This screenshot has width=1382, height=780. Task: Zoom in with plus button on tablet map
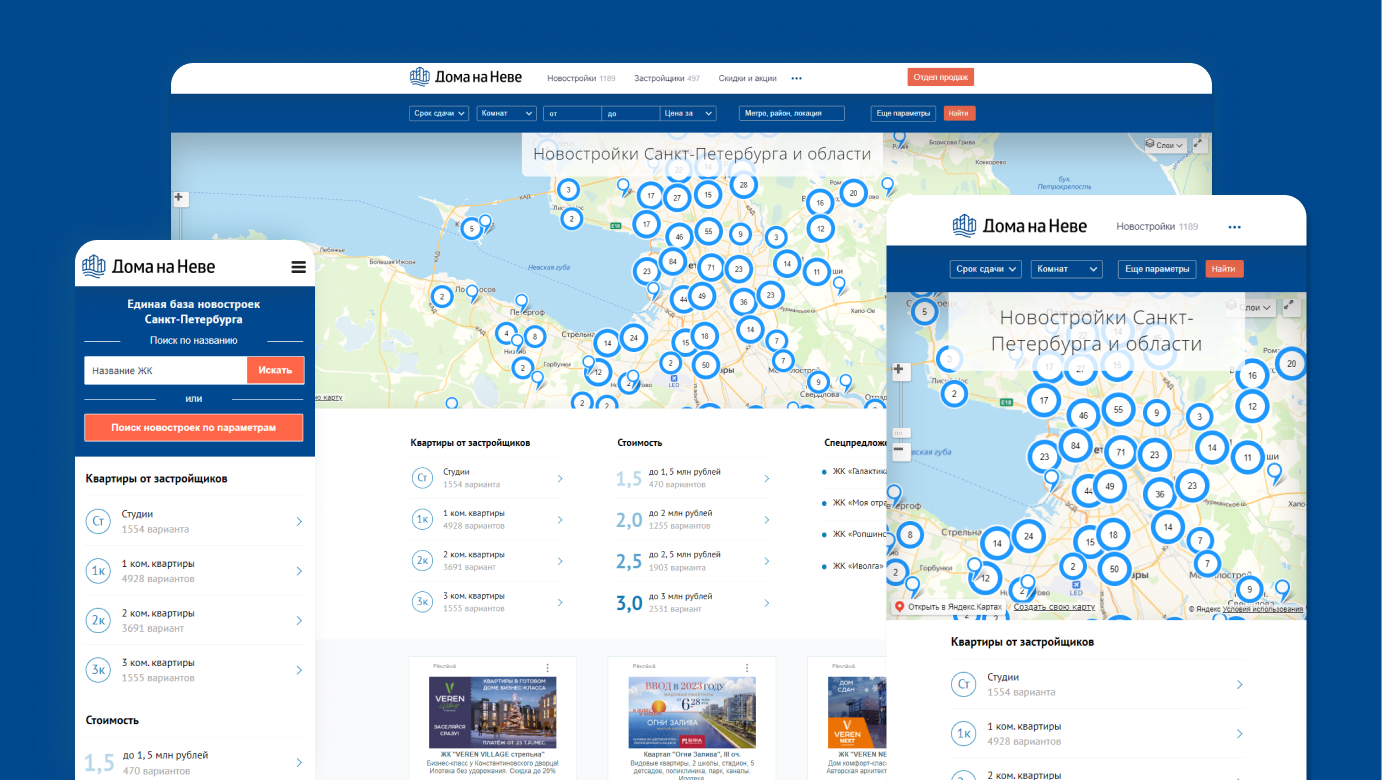click(x=899, y=370)
